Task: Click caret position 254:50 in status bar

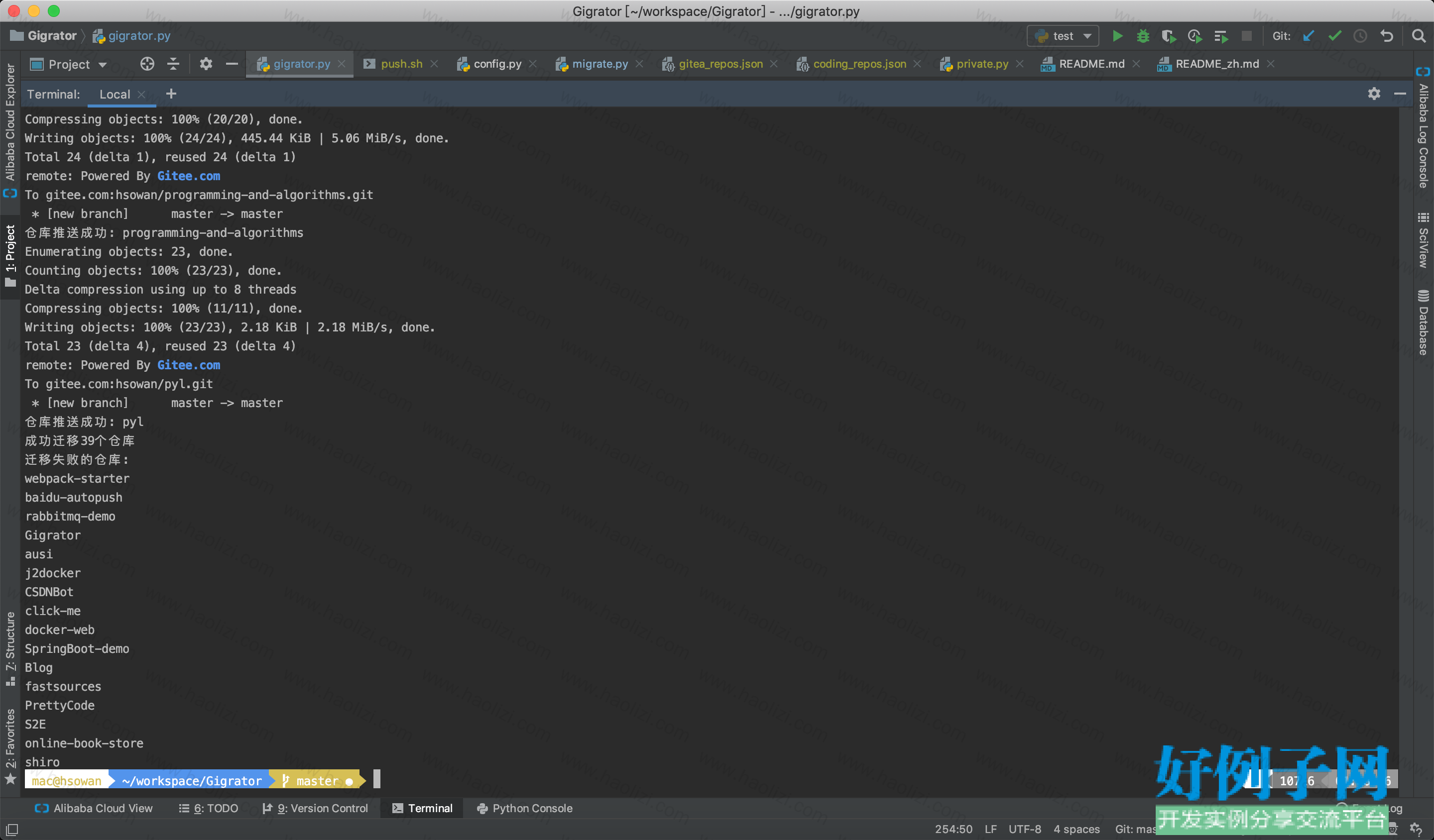Action: (x=954, y=829)
